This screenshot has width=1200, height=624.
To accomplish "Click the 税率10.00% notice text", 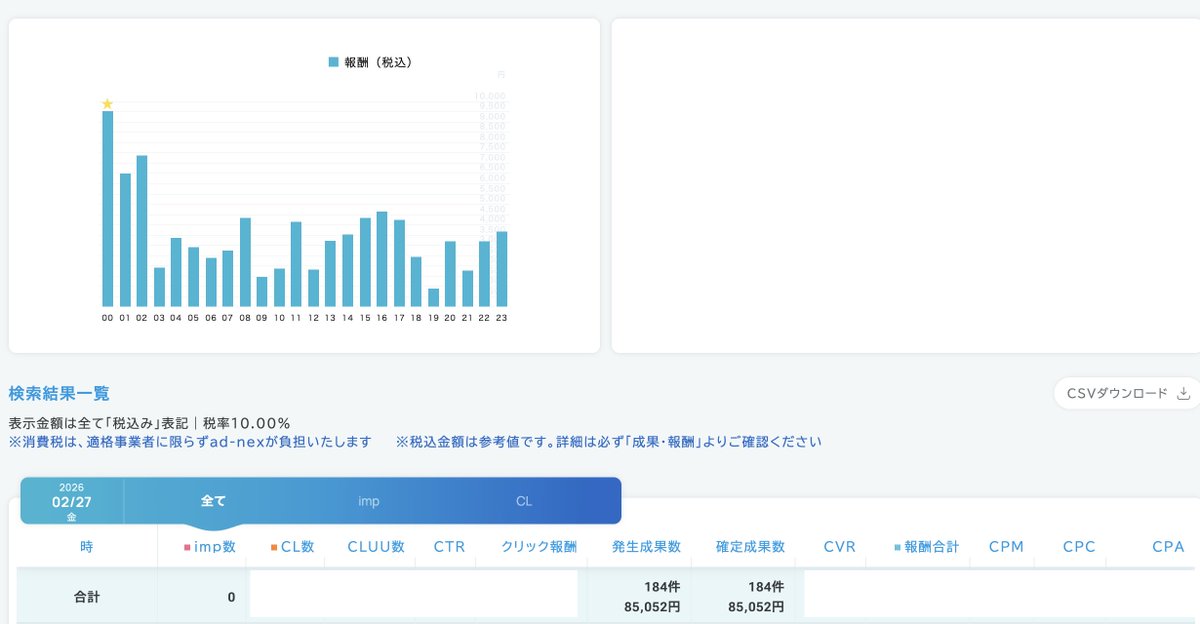I will pos(246,423).
